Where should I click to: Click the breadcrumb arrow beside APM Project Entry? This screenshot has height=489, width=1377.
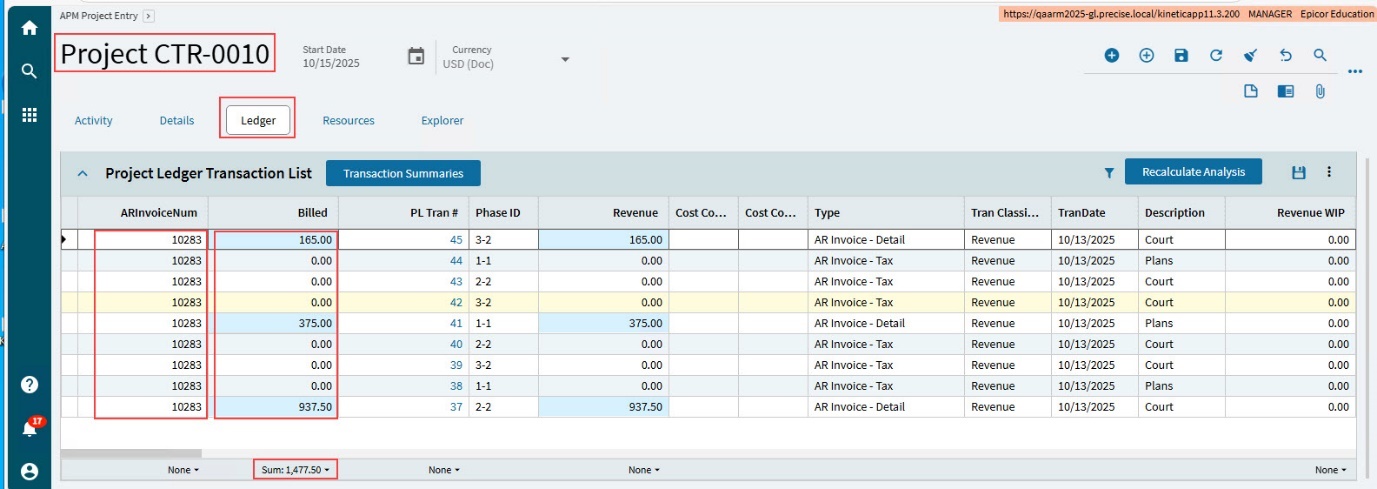pyautogui.click(x=149, y=16)
